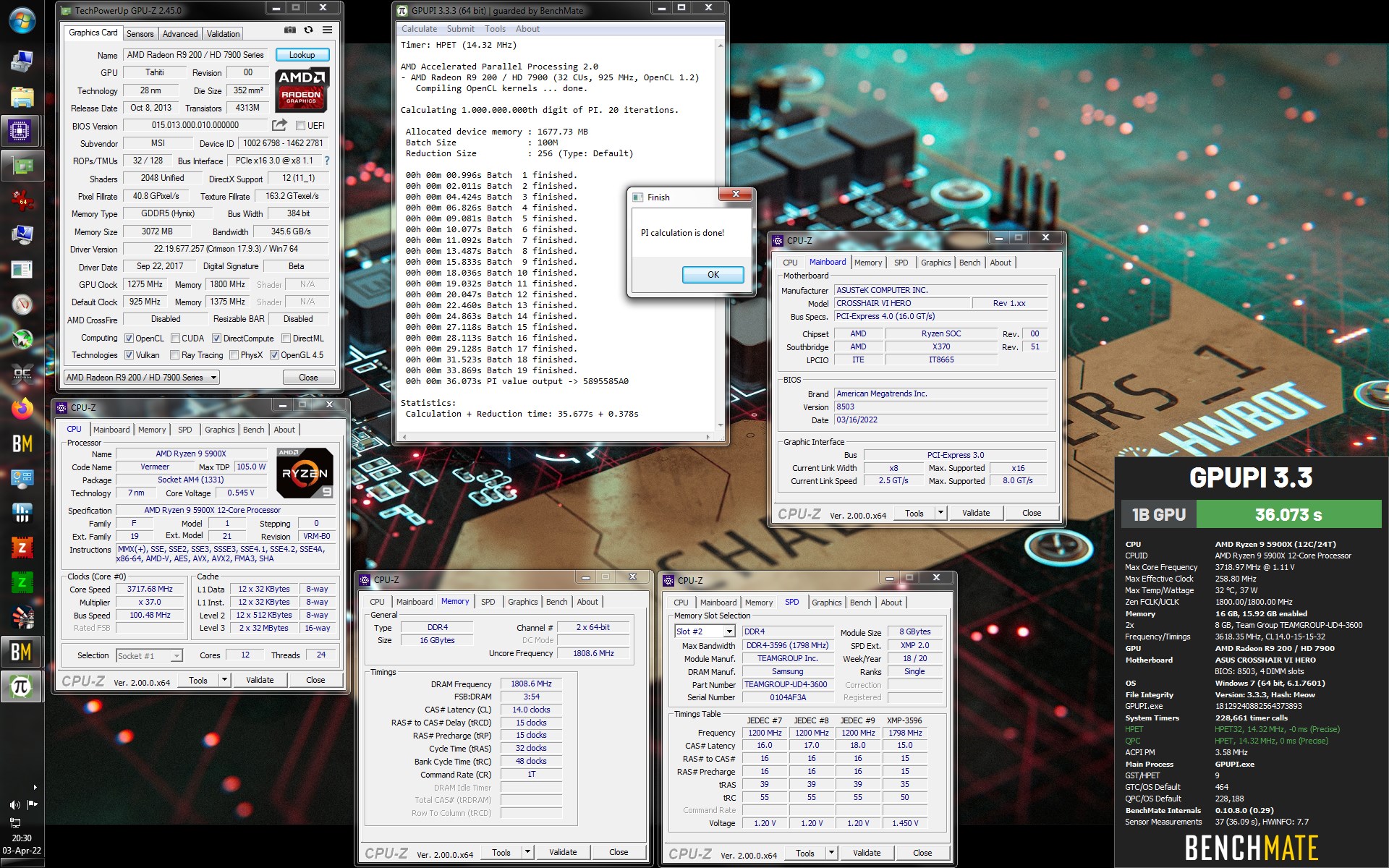Take a GPU-Z screenshot with camera icon
This screenshot has height=868, width=1389.
click(289, 30)
